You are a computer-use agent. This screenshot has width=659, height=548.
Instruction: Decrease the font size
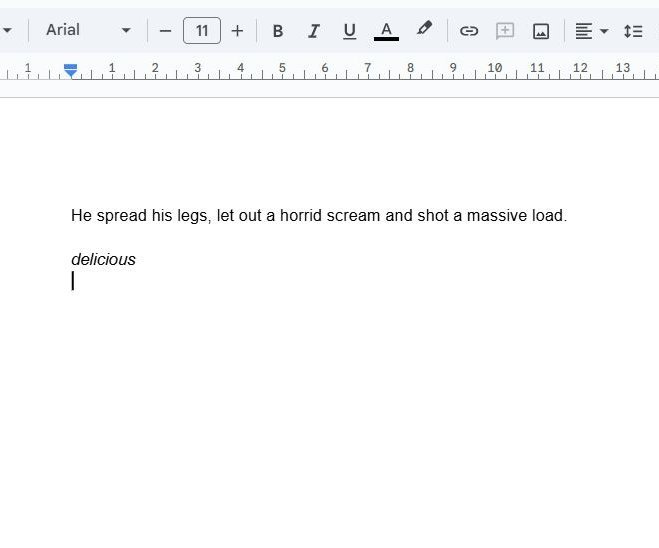(166, 31)
